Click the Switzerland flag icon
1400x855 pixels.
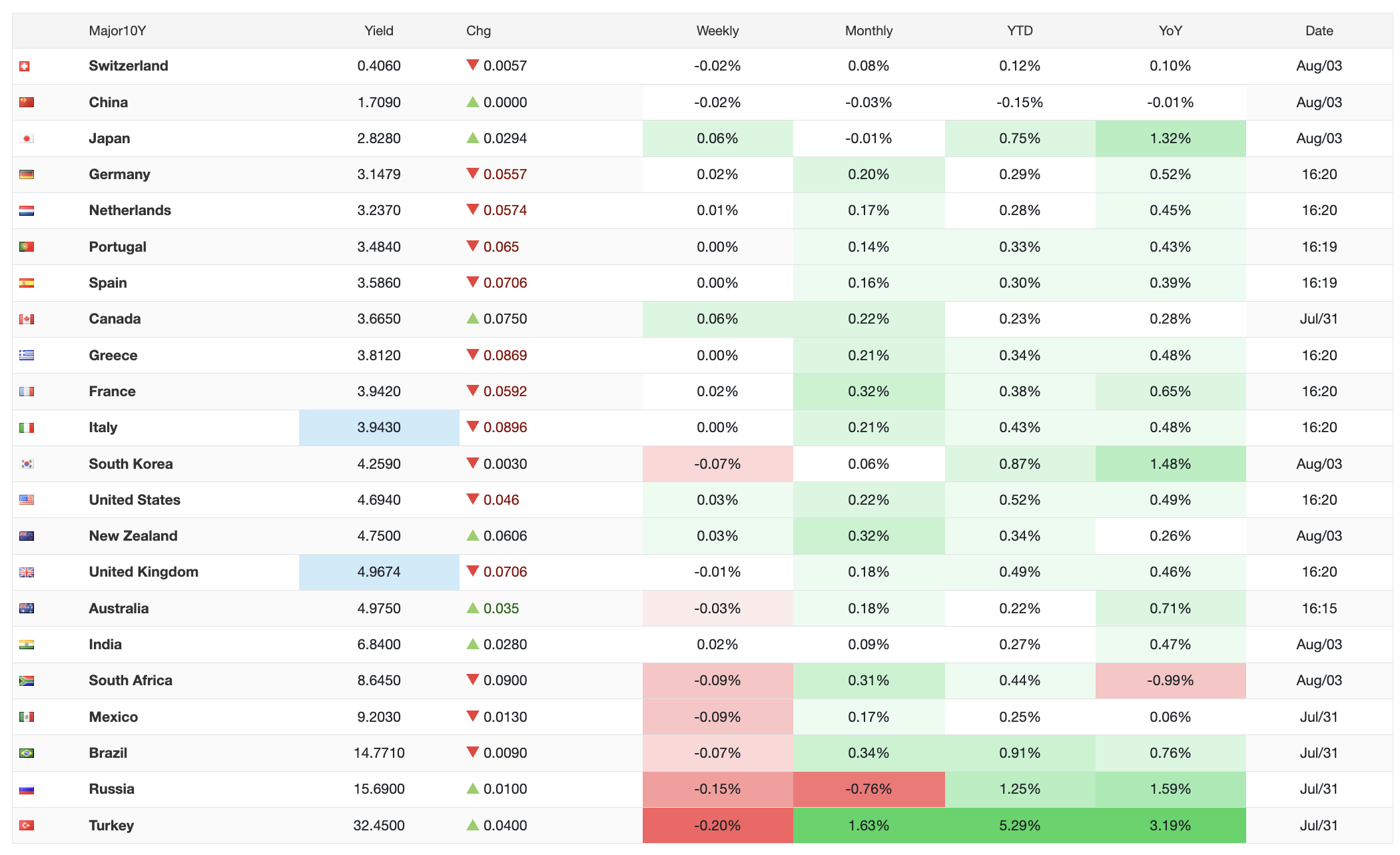25,66
